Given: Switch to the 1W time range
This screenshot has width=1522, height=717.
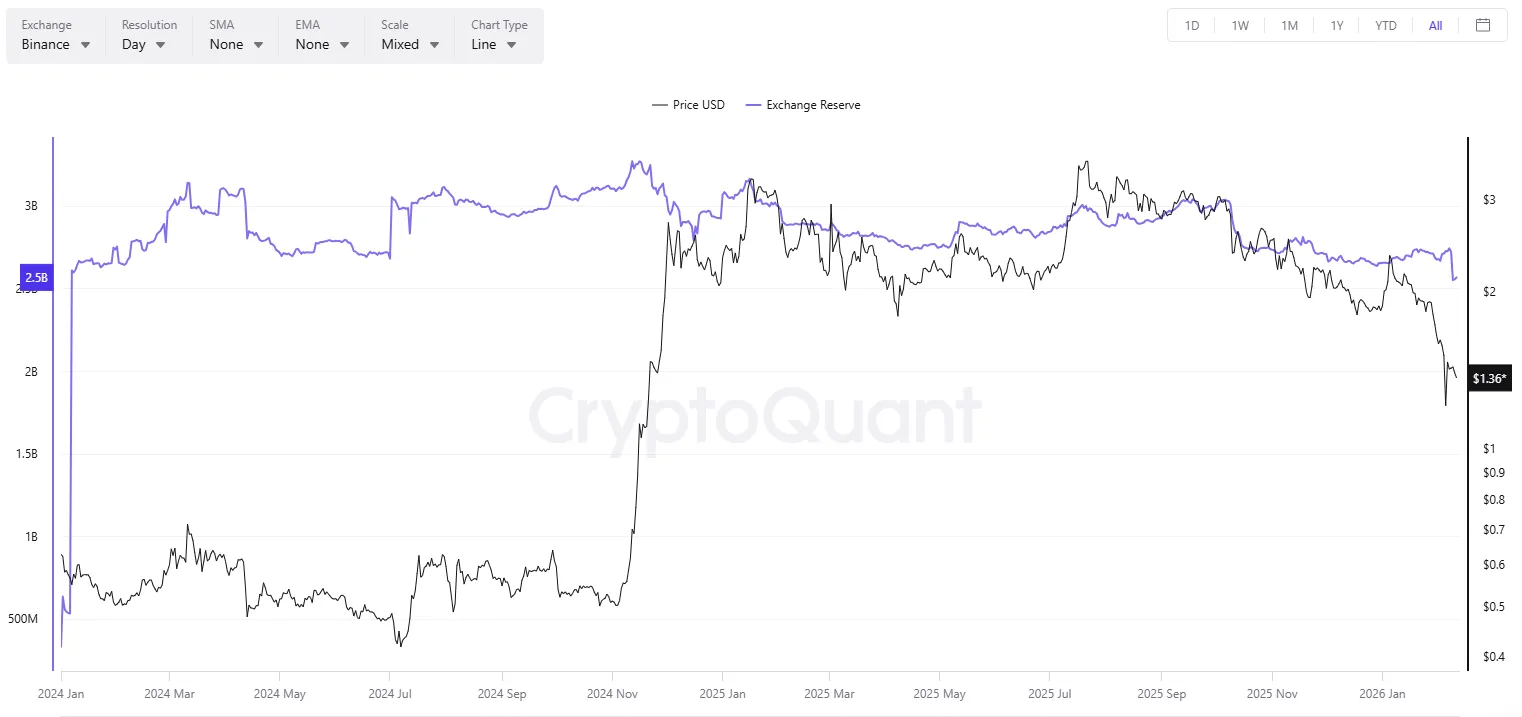Looking at the screenshot, I should coord(1240,25).
